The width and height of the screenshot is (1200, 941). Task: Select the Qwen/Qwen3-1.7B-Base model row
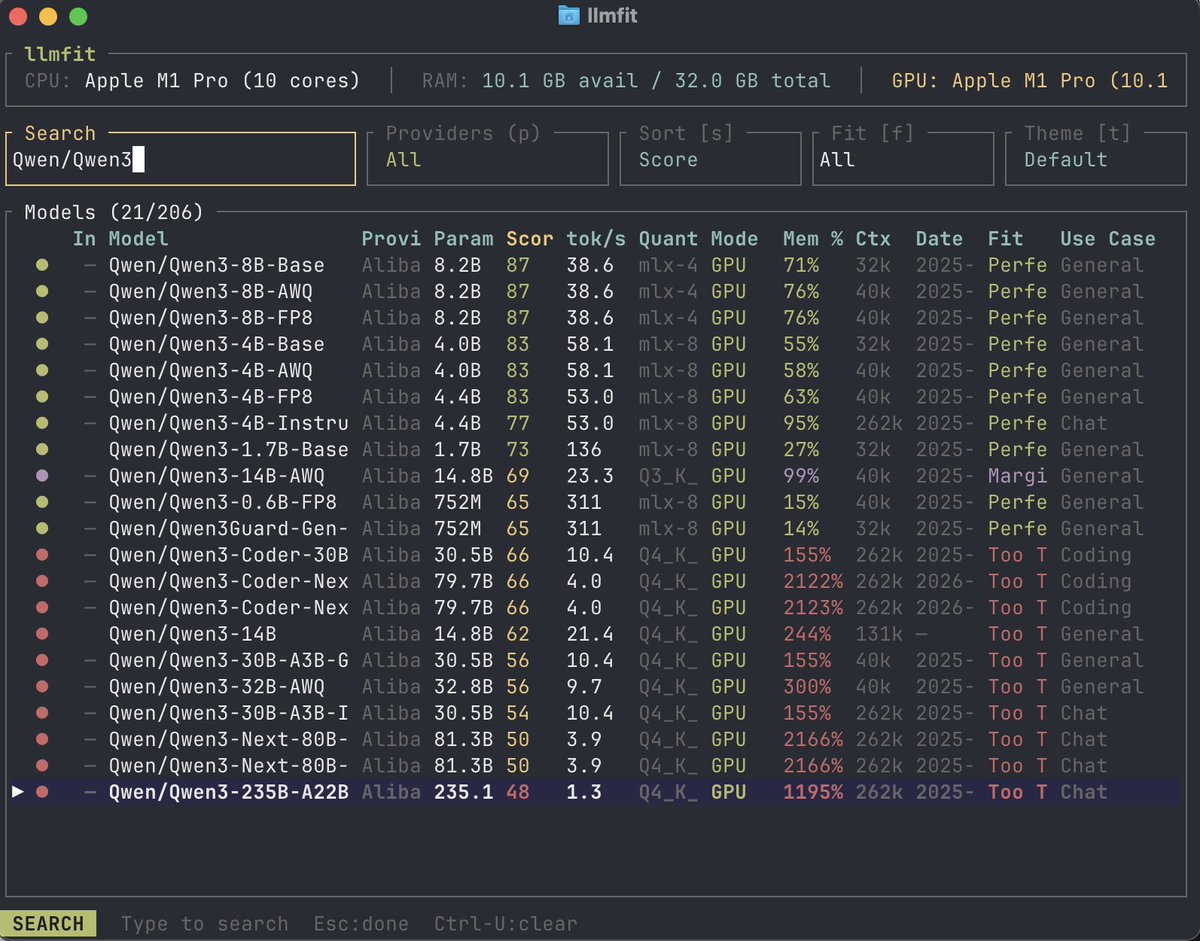pos(594,450)
